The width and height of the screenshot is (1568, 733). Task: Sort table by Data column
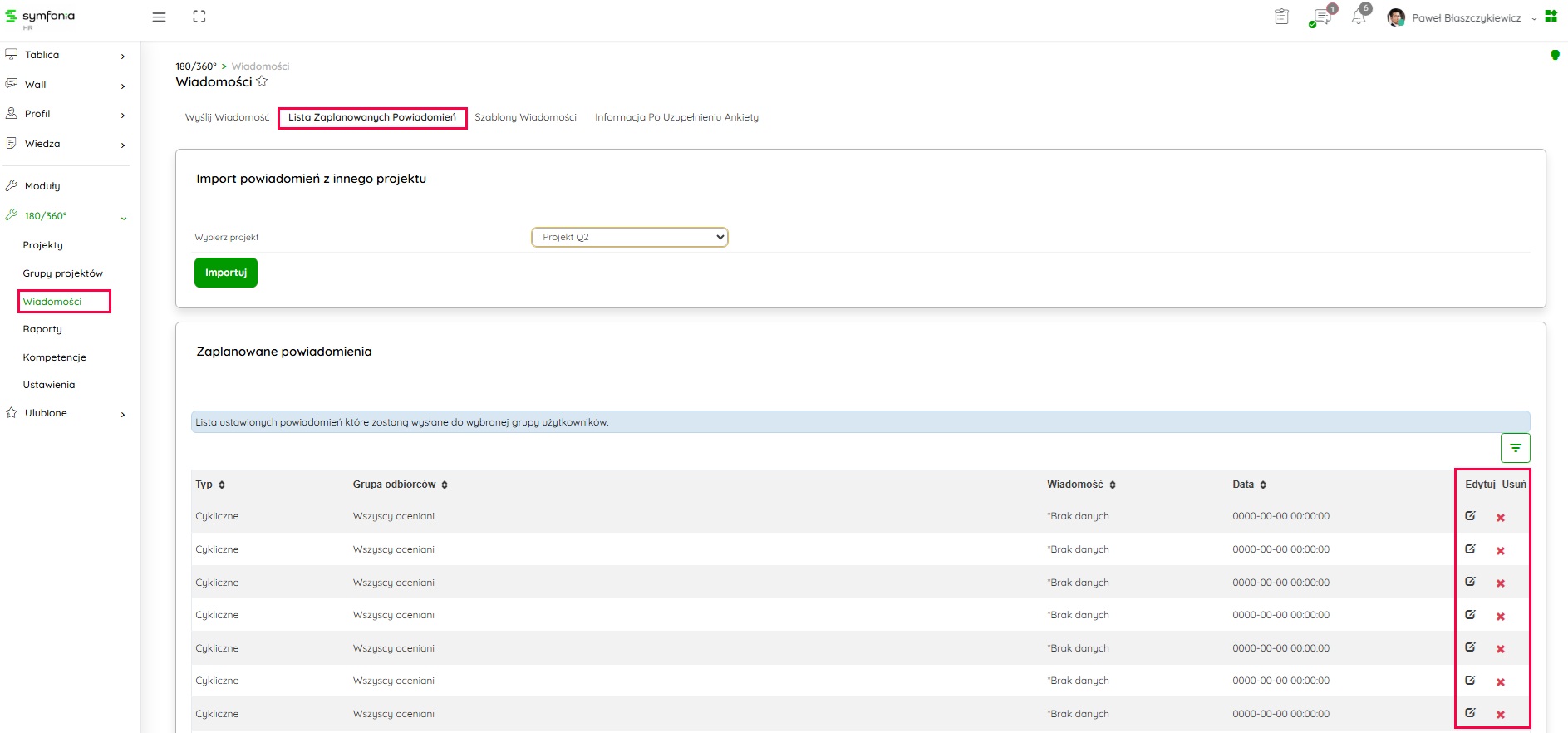coord(1249,485)
